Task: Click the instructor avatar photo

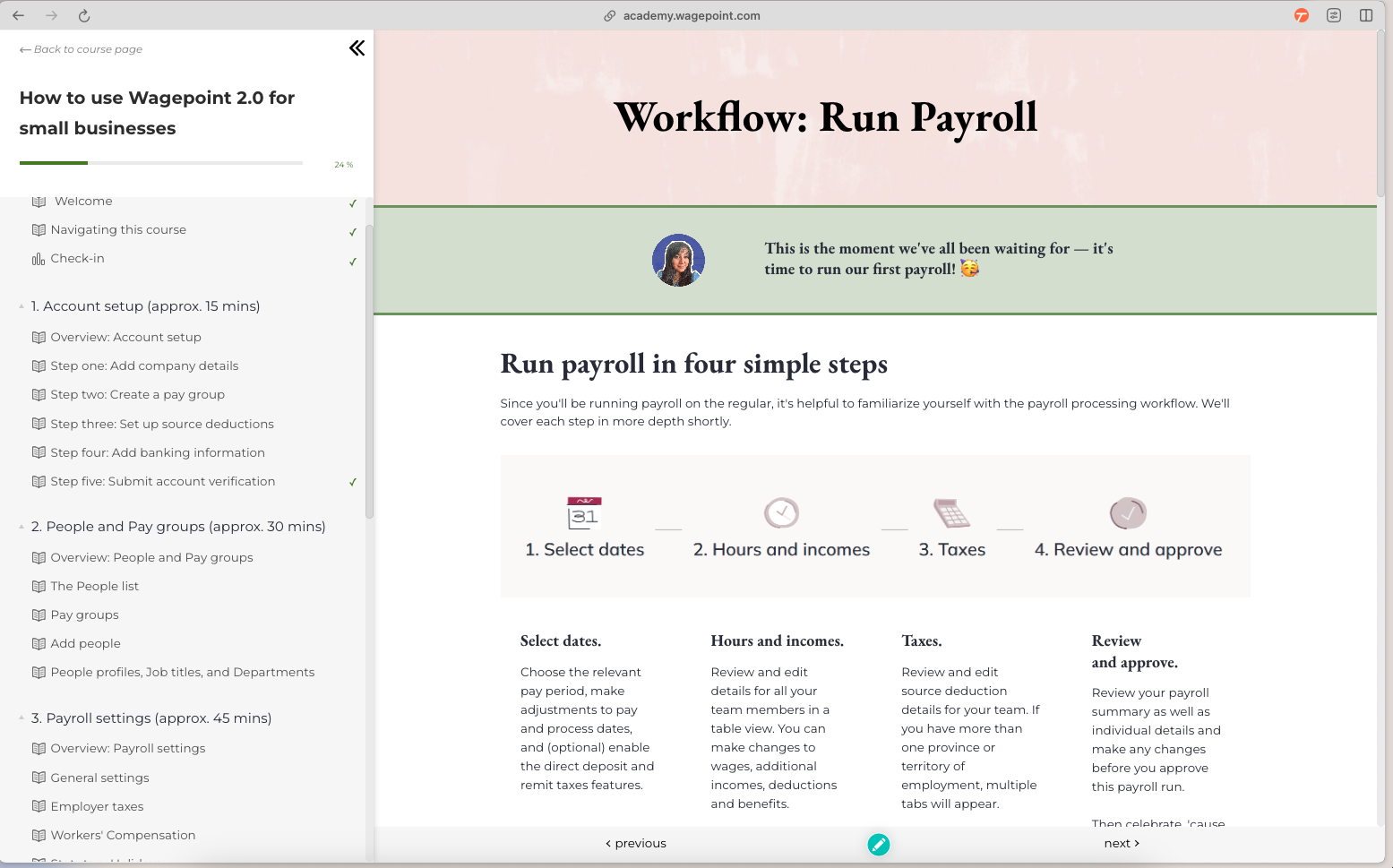Action: [x=678, y=261]
